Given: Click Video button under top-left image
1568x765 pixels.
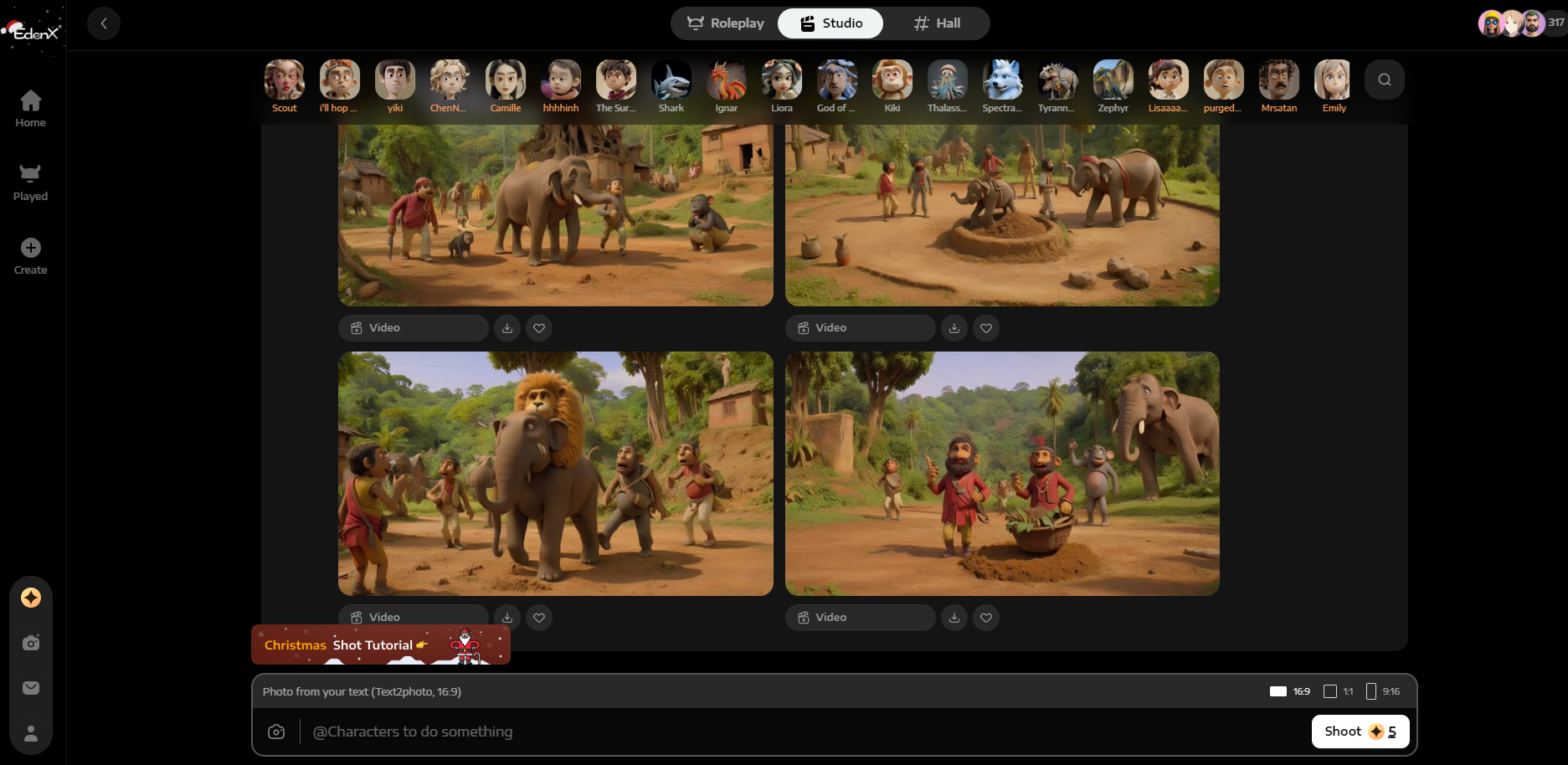Looking at the screenshot, I should coord(413,328).
